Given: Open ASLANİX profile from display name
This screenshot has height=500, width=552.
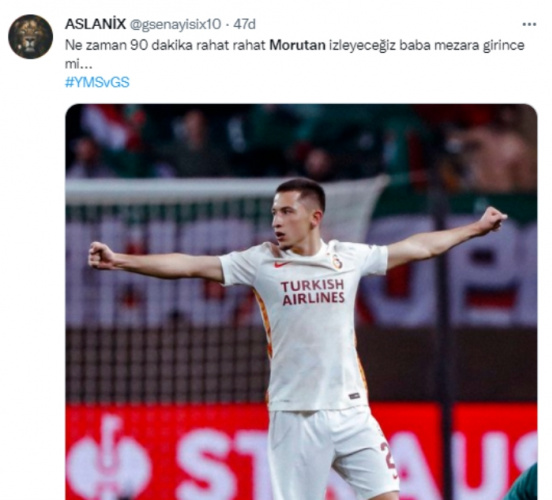Looking at the screenshot, I should [95, 24].
